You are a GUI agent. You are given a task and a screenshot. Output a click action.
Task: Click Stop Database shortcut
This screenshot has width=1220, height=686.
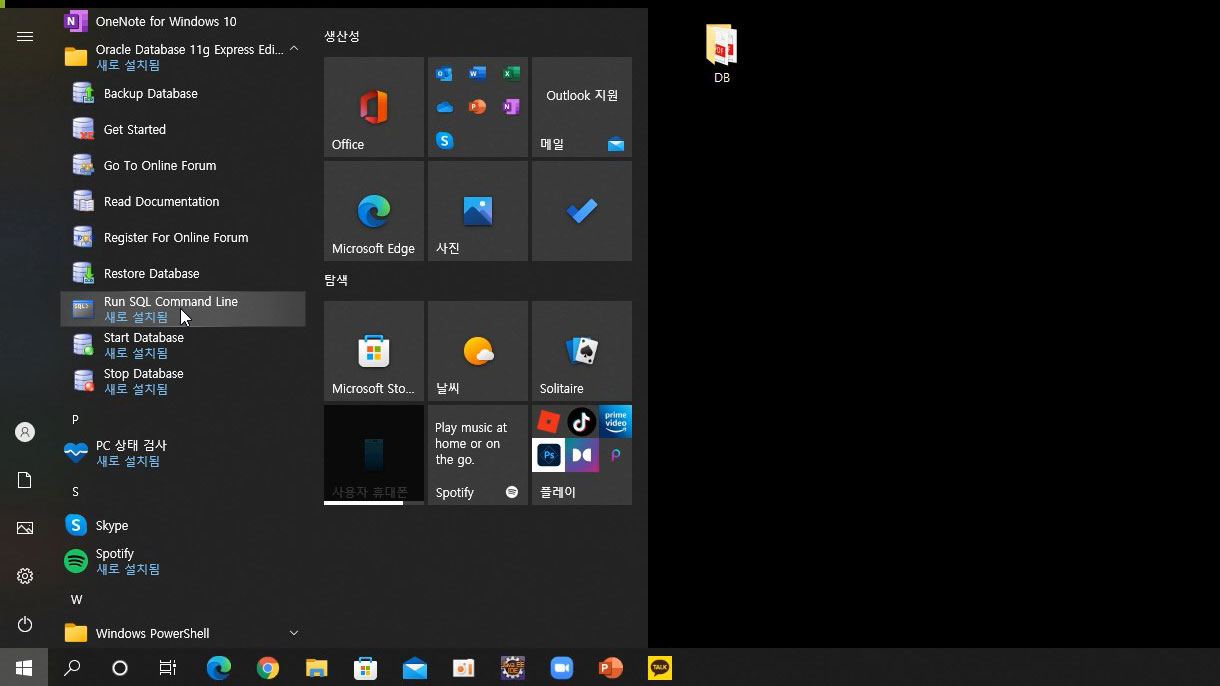coord(183,381)
